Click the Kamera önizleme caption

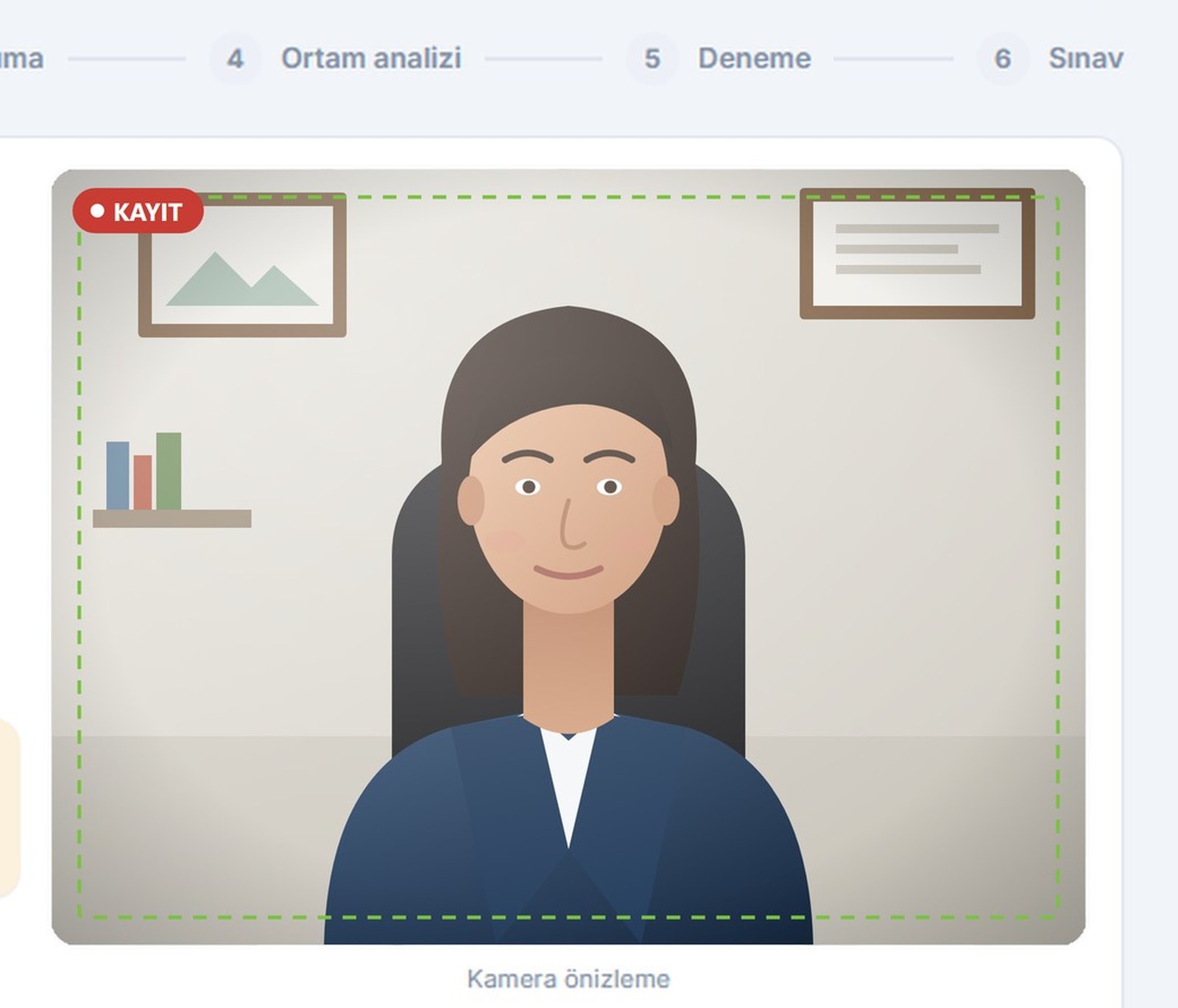click(x=568, y=979)
